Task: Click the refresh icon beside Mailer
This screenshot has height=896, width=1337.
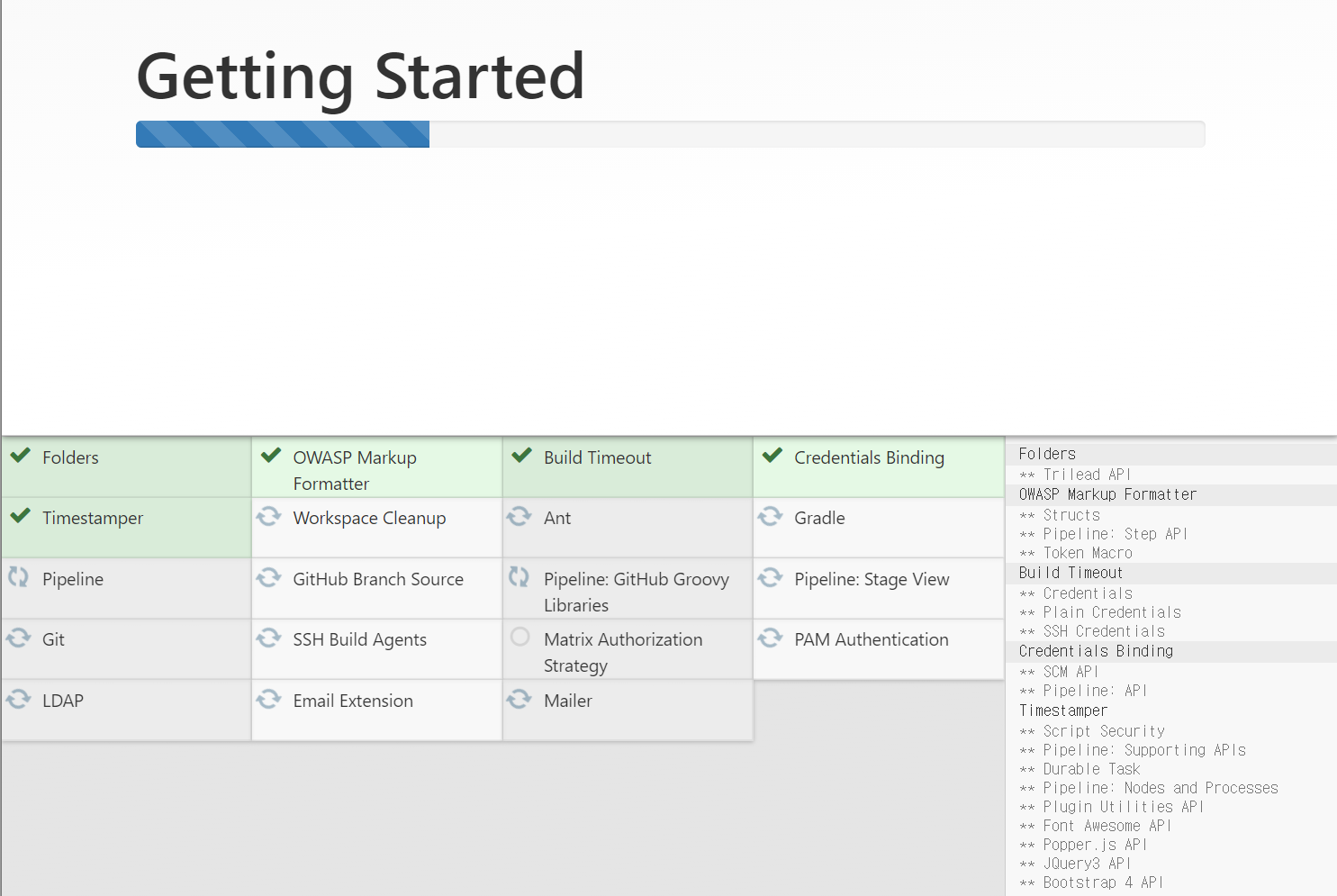Action: pyautogui.click(x=519, y=699)
